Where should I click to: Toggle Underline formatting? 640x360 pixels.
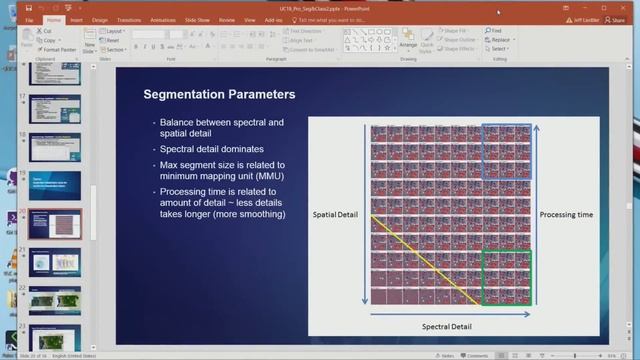[153, 47]
